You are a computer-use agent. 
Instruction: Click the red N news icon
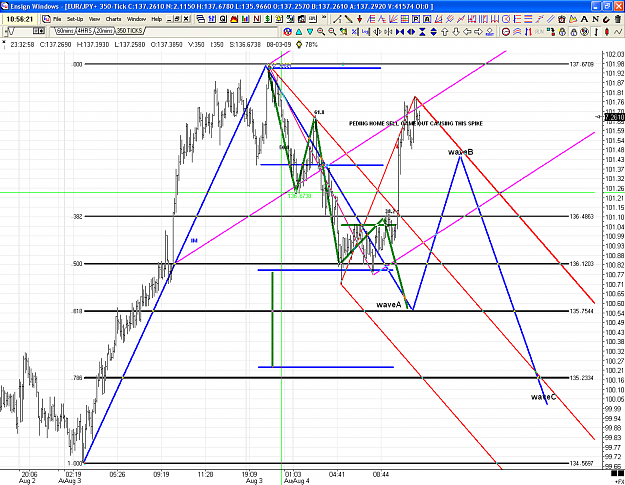[257, 19]
